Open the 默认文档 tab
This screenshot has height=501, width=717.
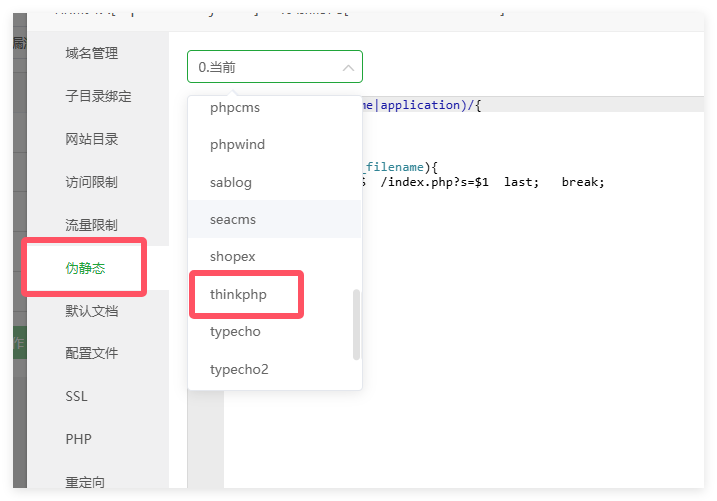point(91,311)
